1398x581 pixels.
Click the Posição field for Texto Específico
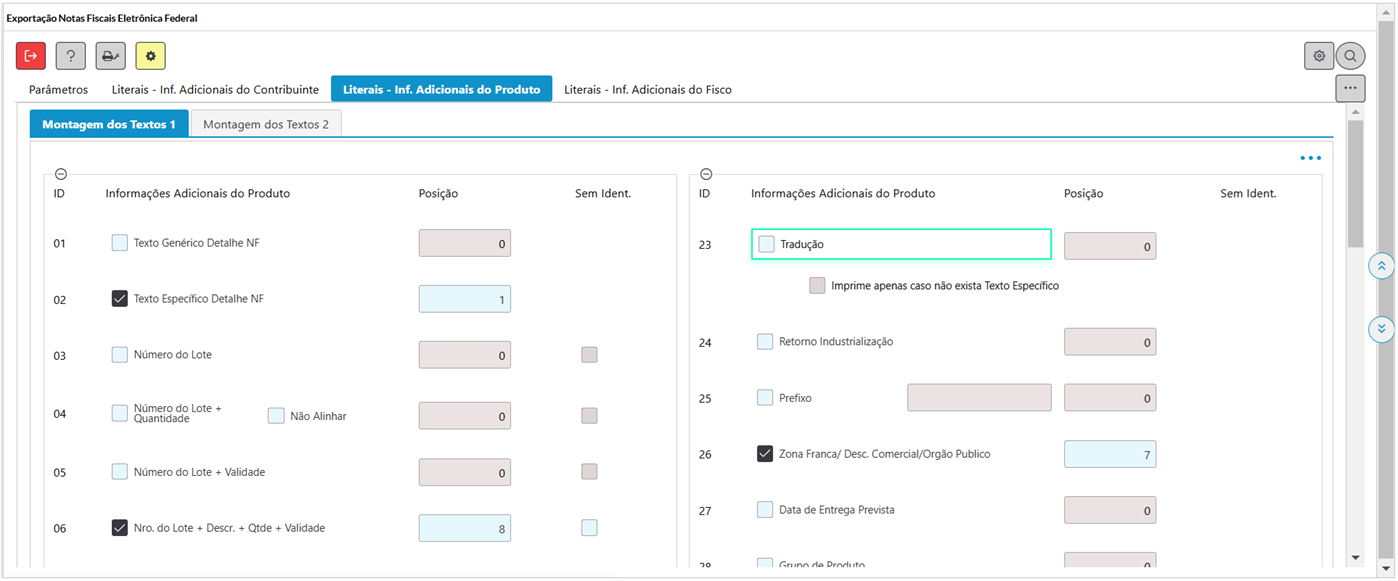(x=464, y=299)
